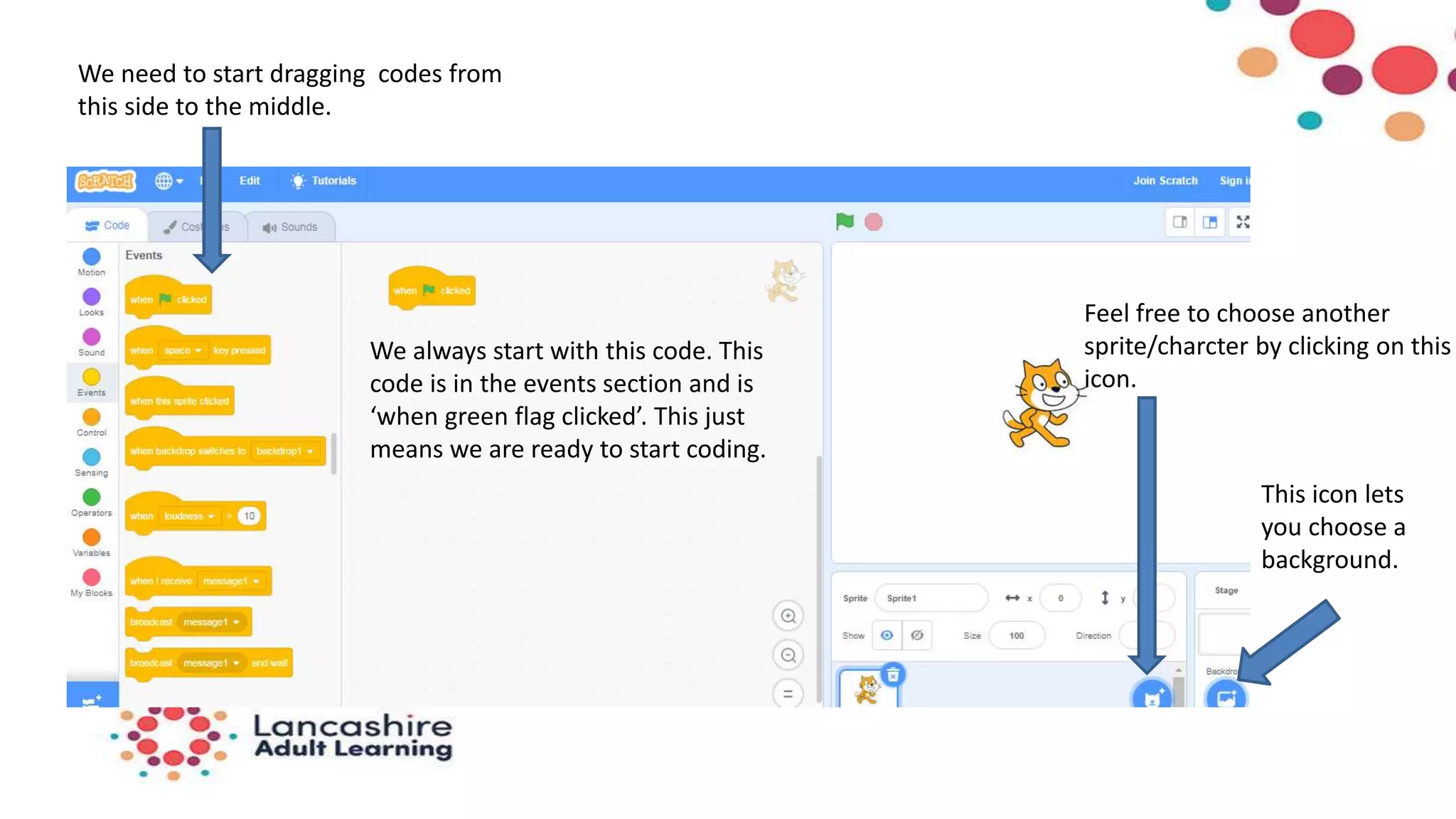This screenshot has width=1456, height=819.
Task: Click Choose a Backdrop button
Action: [1226, 696]
